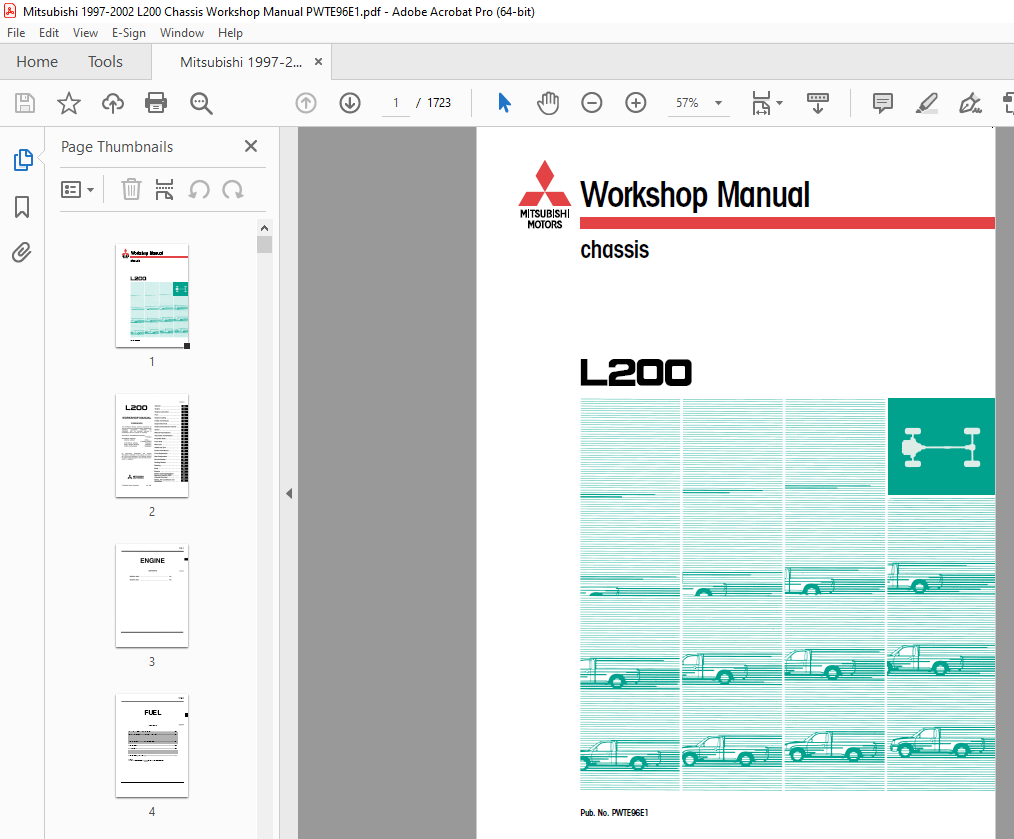
Task: Collapse the navigation pane arrow
Action: [289, 494]
